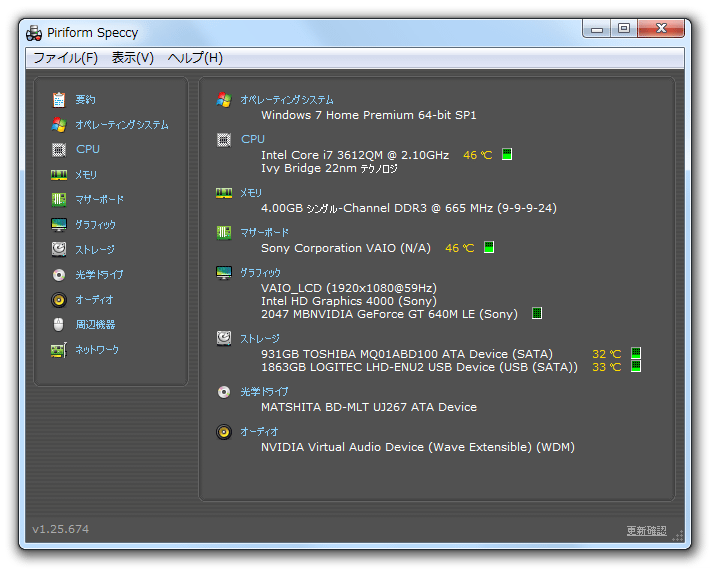Viewport: 715px width, 572px height.
Task: Click the マザーボード icon in sidebar
Action: click(x=59, y=200)
